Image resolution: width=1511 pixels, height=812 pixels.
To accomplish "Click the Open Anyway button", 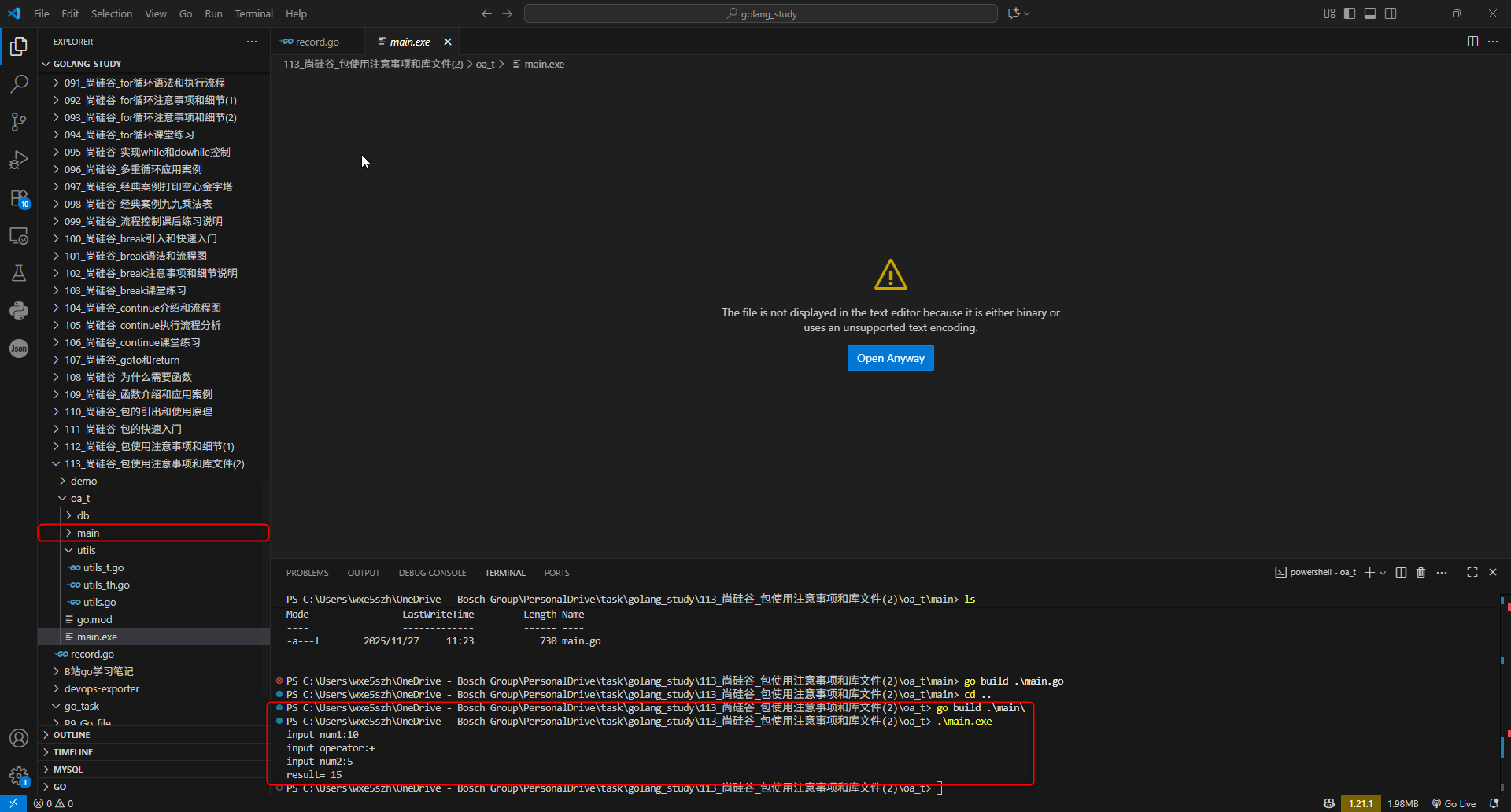I will (891, 358).
